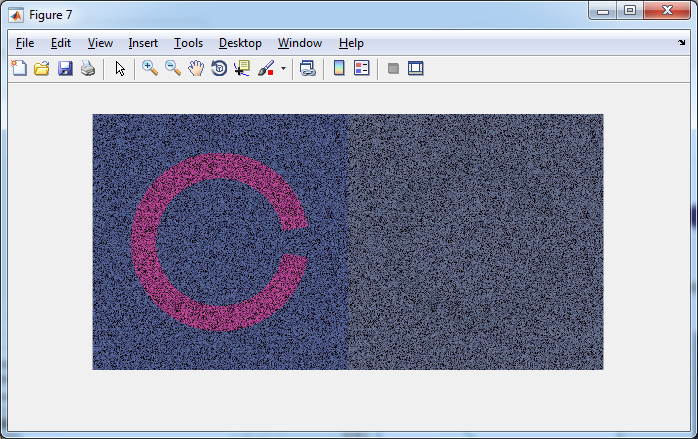Image resolution: width=698 pixels, height=439 pixels.
Task: Save the figure with the floppy disk icon
Action: (x=65, y=68)
